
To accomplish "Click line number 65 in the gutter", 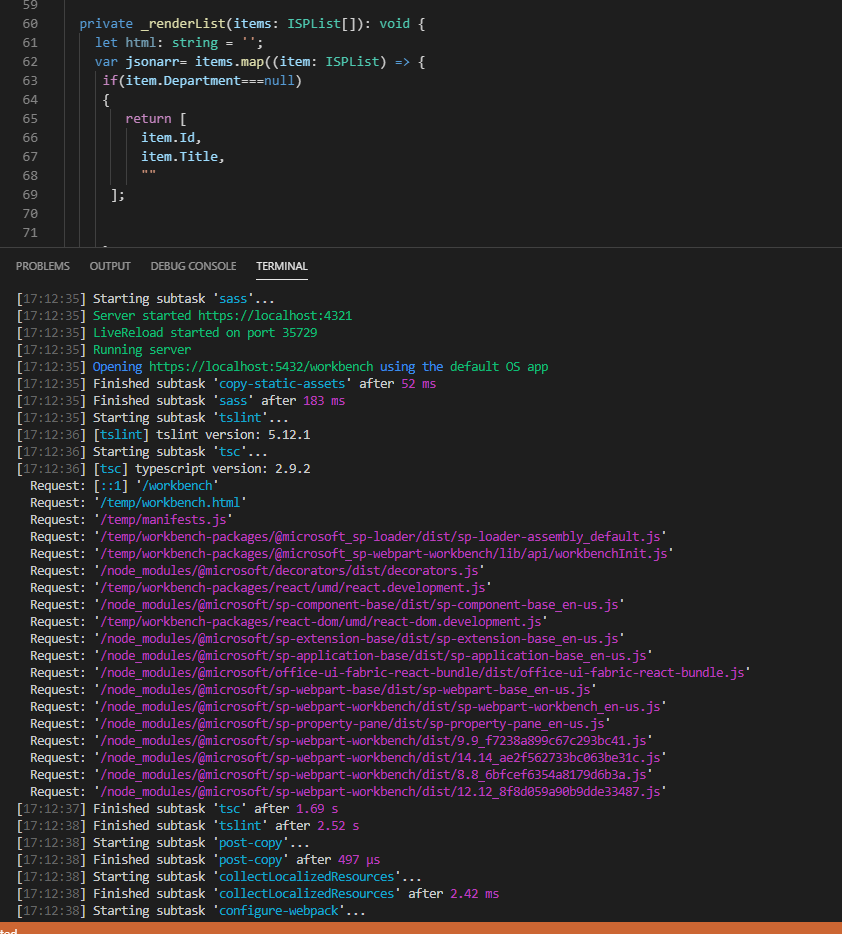I will click(30, 119).
